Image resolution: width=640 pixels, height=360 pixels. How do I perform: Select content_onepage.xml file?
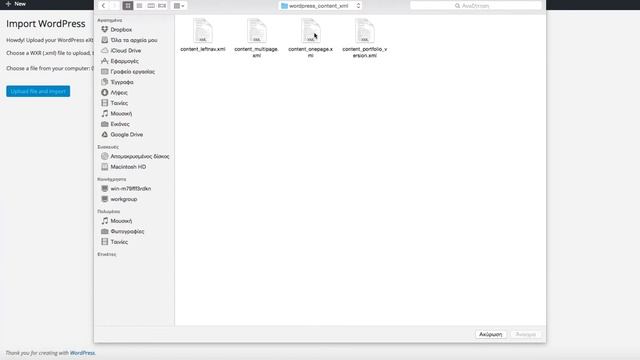click(311, 38)
